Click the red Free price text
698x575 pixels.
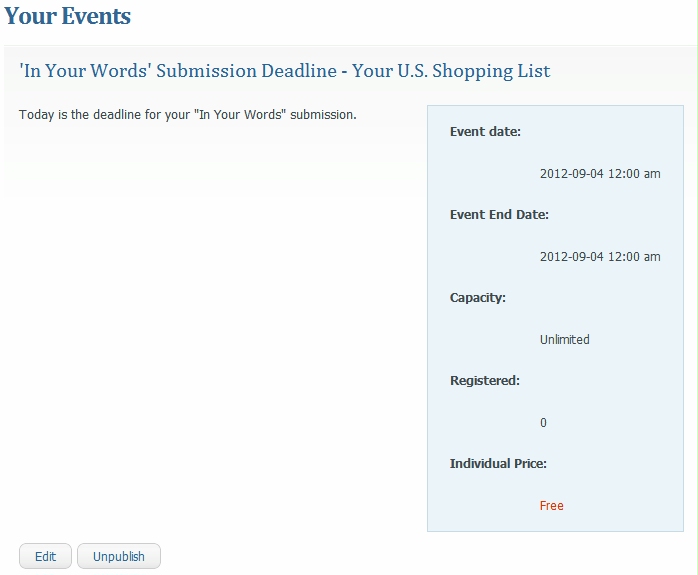552,506
